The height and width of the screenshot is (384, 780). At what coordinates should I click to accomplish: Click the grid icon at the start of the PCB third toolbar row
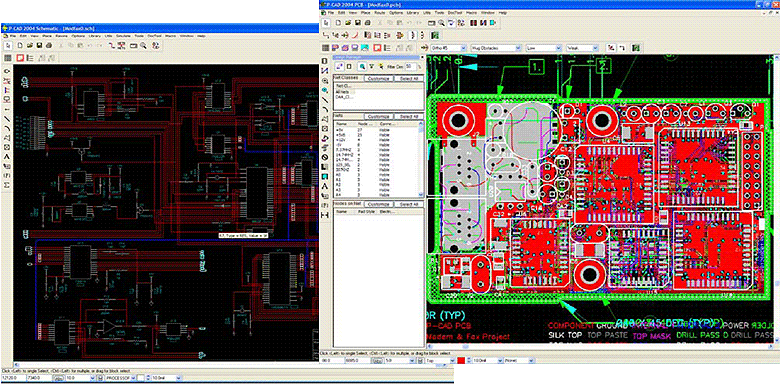tap(325, 48)
